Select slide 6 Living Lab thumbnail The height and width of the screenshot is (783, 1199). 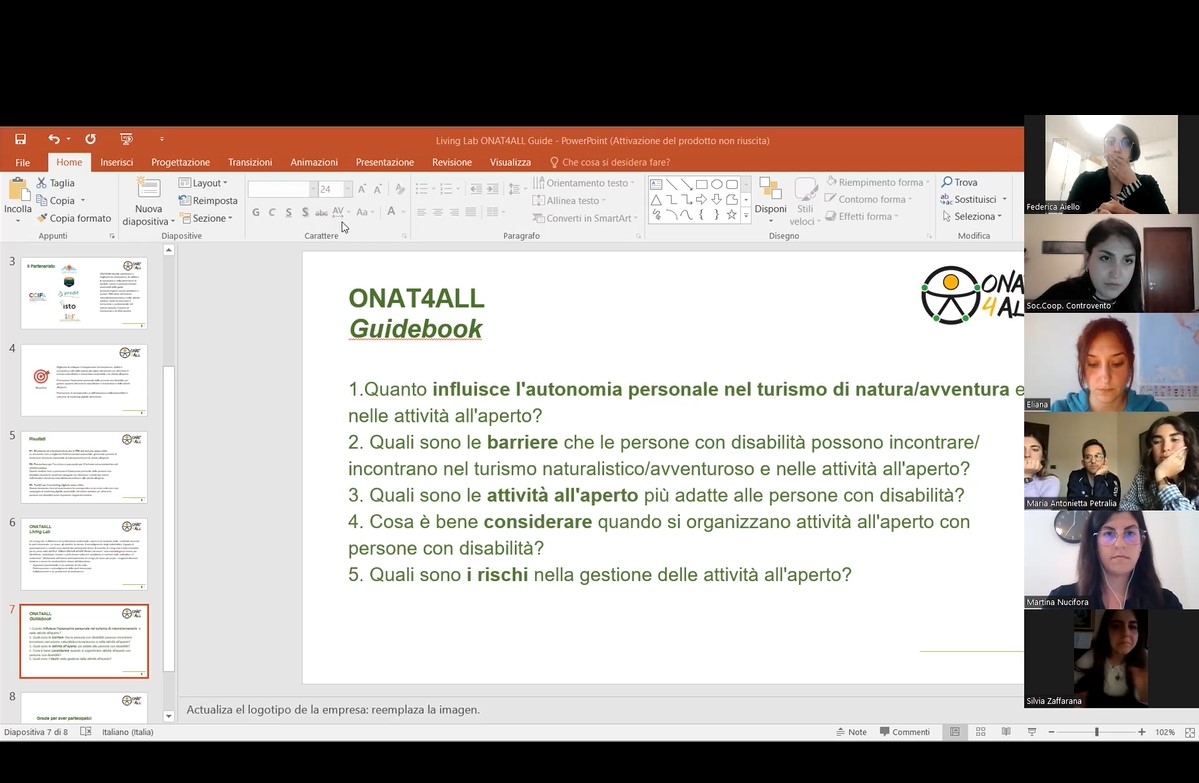84,554
